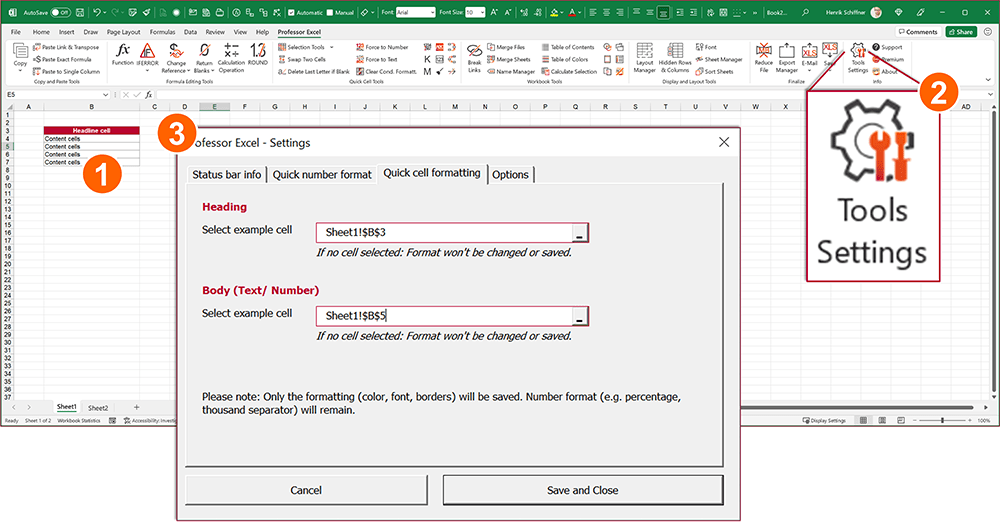Click Swap Two Cells

tap(302, 59)
